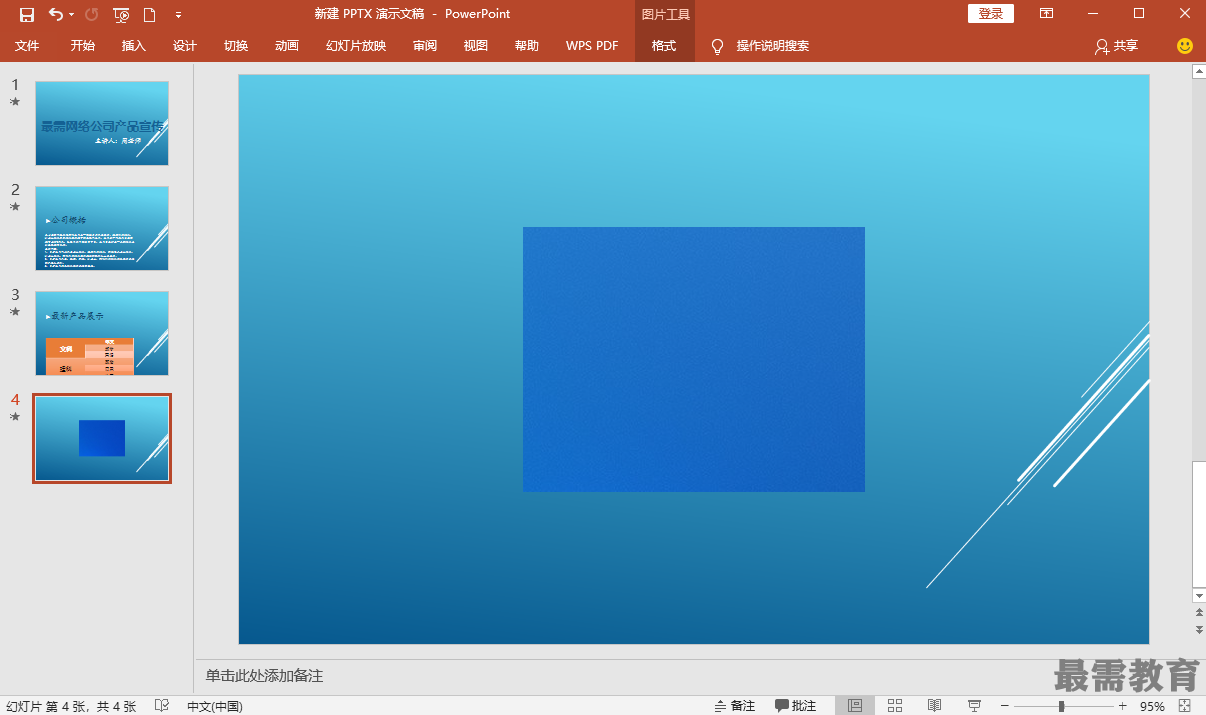This screenshot has height=715, width=1206.
Task: Click the vertical scrollbar thumb
Action: pyautogui.click(x=1199, y=524)
